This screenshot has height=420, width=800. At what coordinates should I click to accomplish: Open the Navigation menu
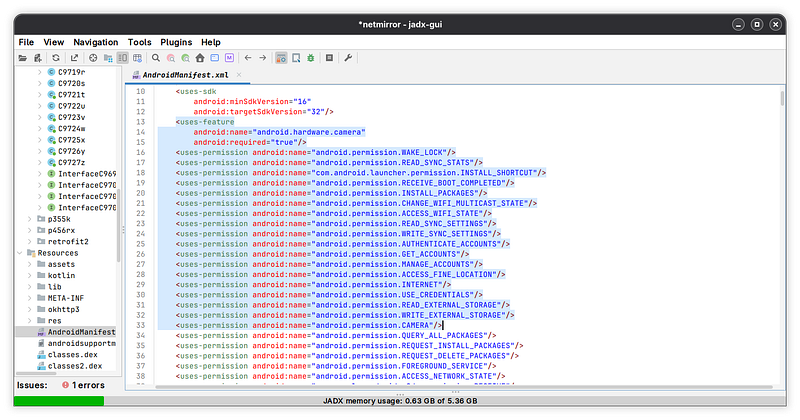click(95, 42)
